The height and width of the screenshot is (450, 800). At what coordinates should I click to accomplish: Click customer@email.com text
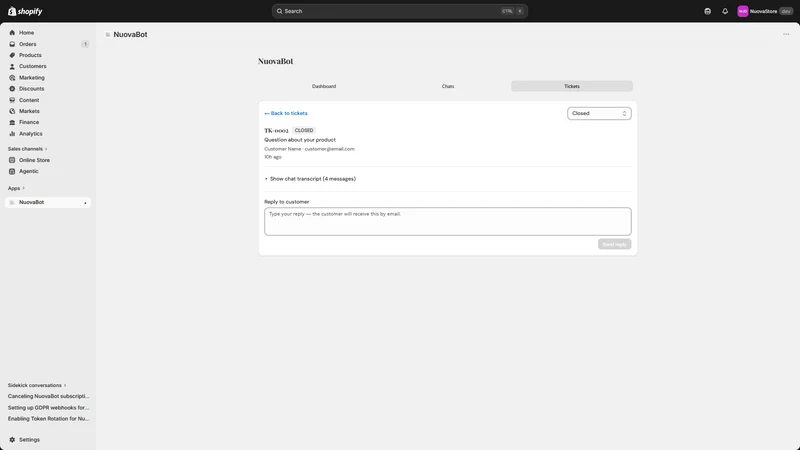(330, 149)
